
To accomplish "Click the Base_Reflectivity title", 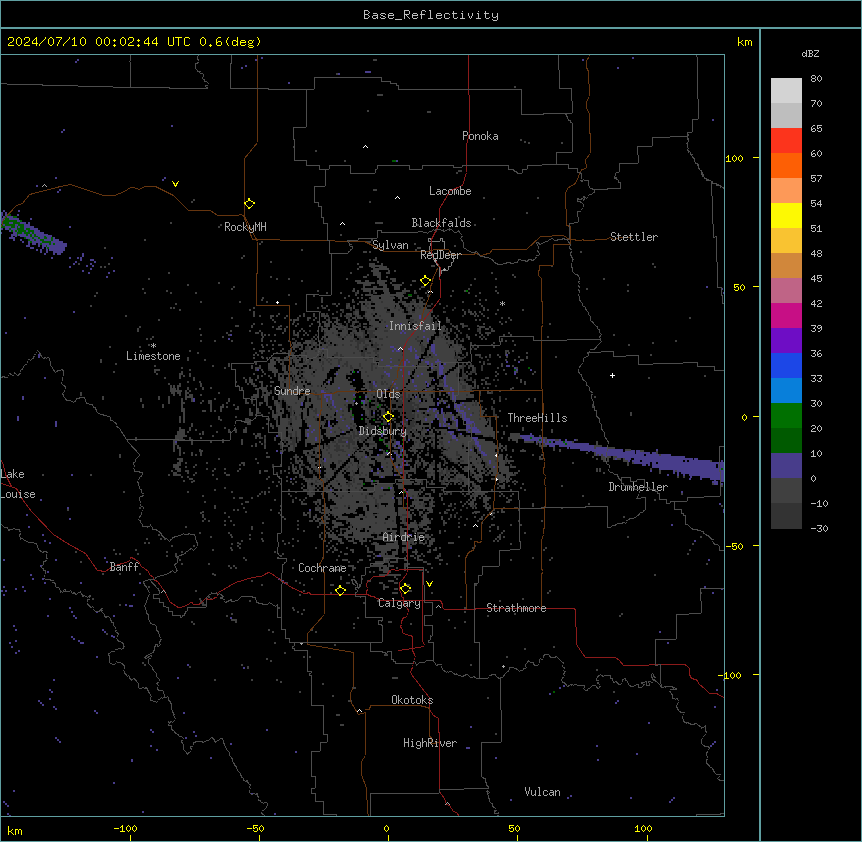I will click(x=431, y=15).
